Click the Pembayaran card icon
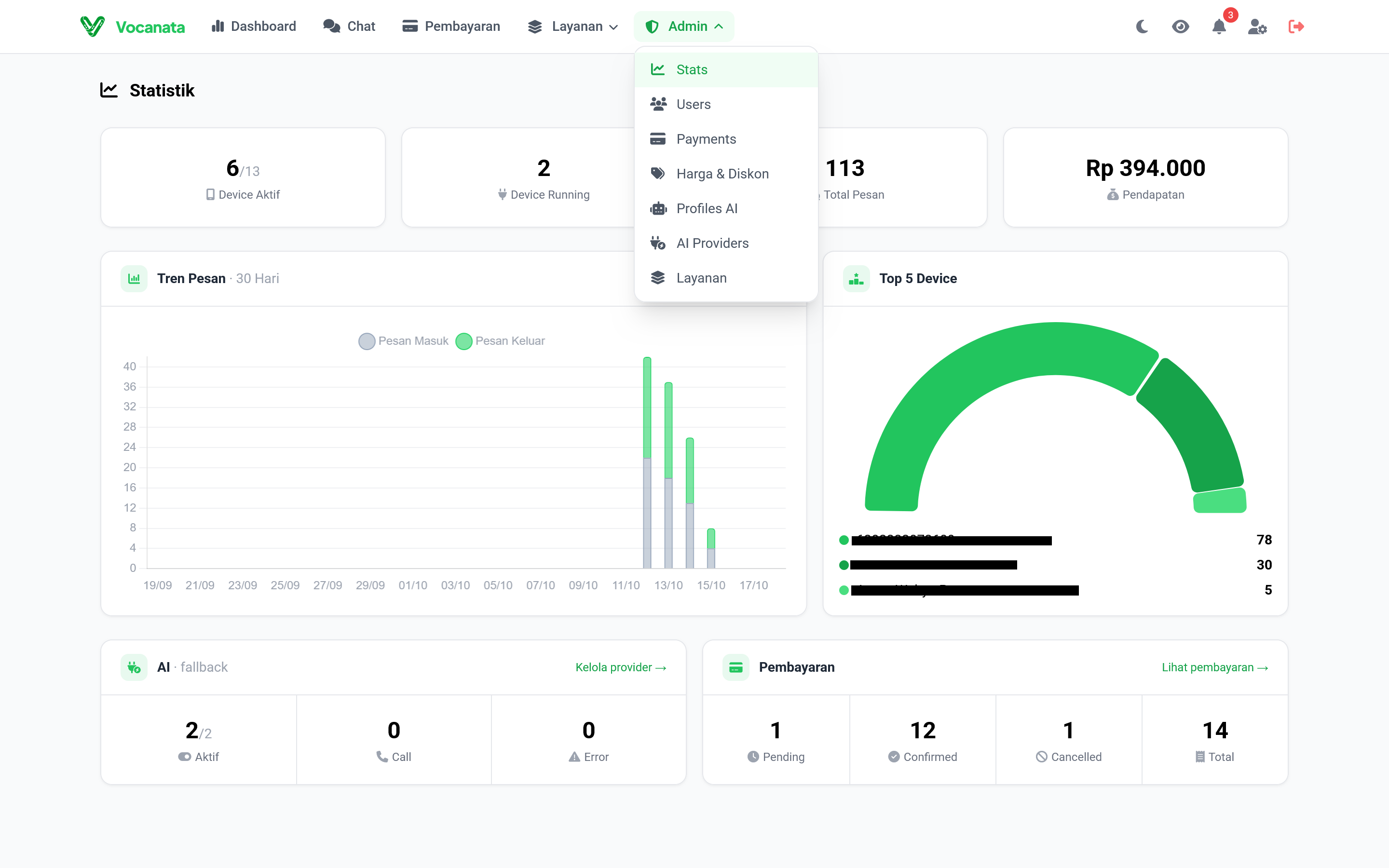 (x=735, y=667)
